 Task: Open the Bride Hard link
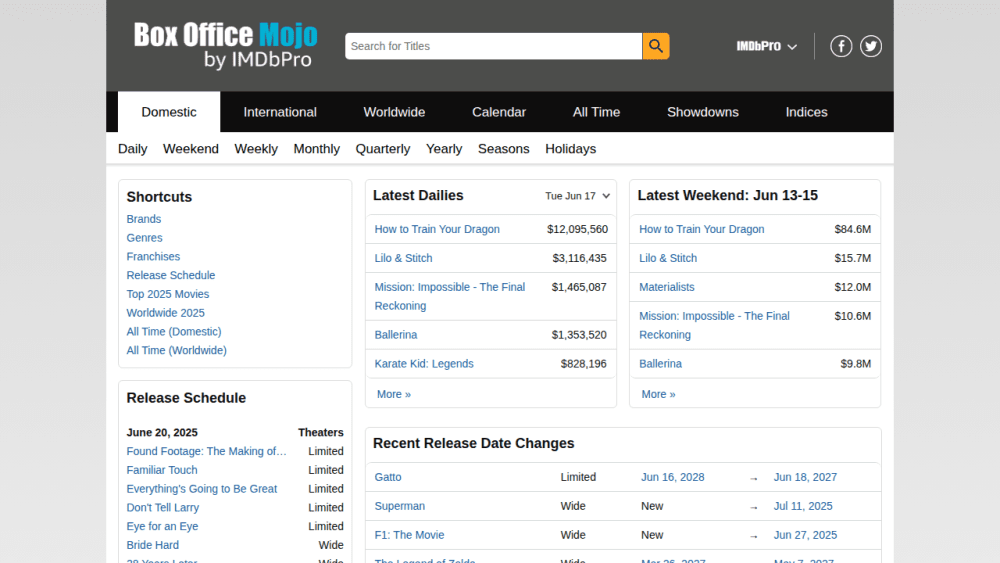coord(152,545)
